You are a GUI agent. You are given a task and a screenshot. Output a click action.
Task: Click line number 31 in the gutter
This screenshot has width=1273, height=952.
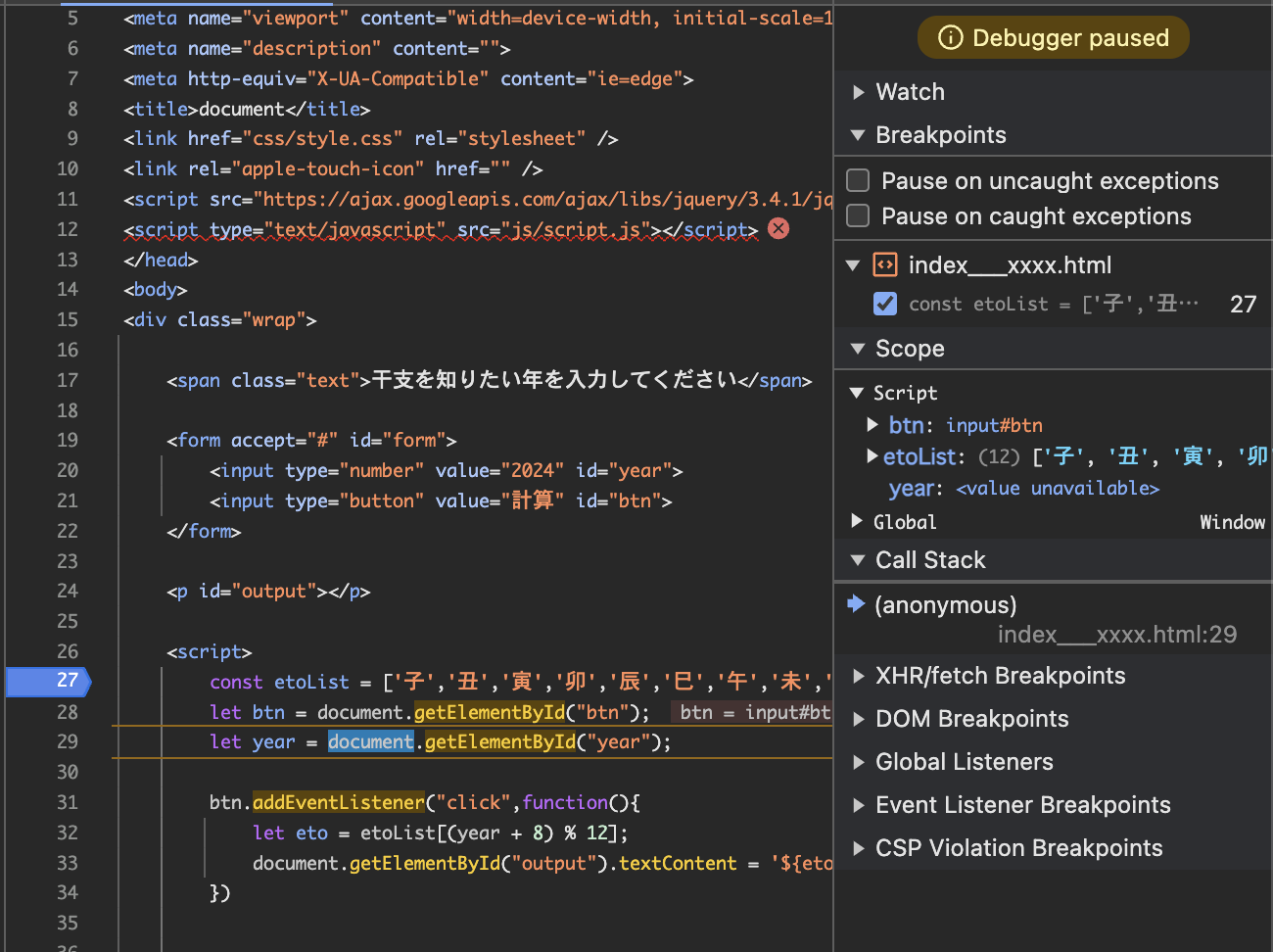68,803
